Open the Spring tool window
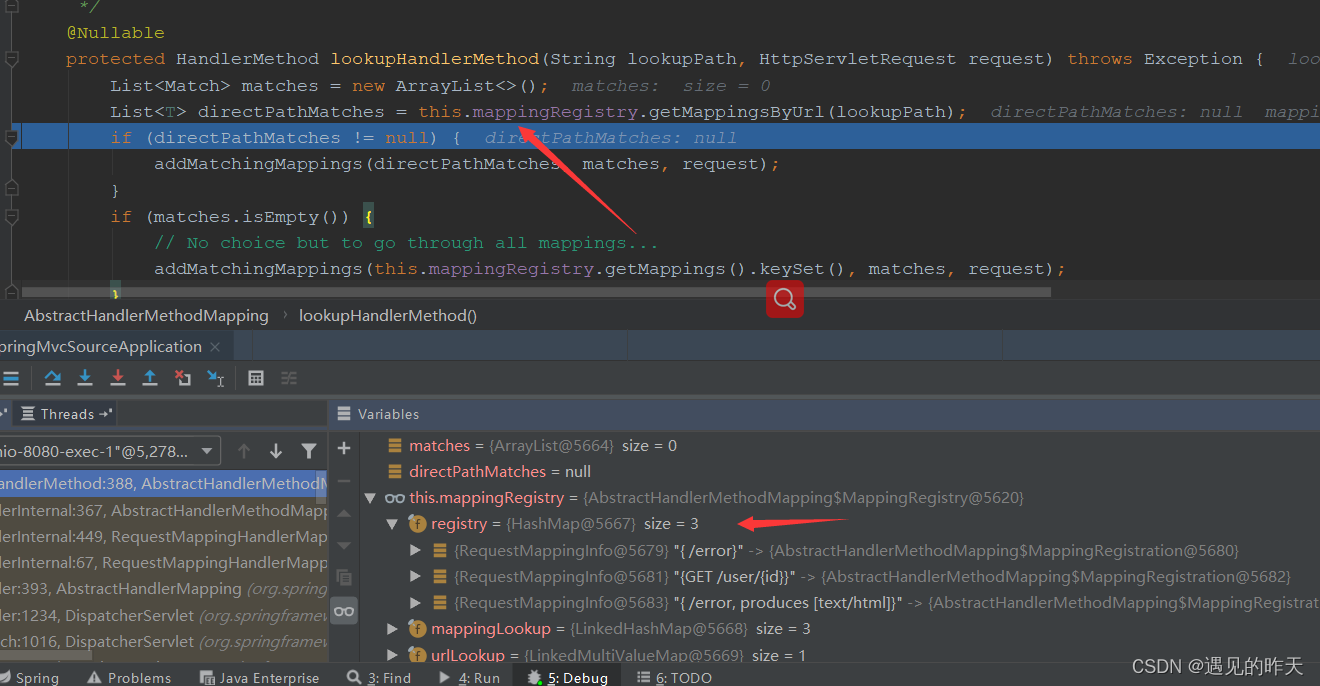This screenshot has height=686, width=1320. click(30, 678)
